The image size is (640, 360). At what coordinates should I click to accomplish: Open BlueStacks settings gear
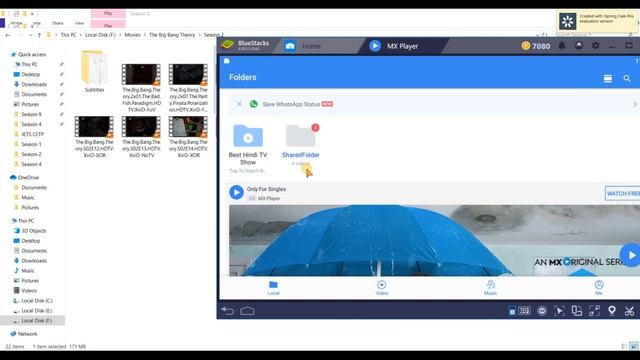(596, 46)
